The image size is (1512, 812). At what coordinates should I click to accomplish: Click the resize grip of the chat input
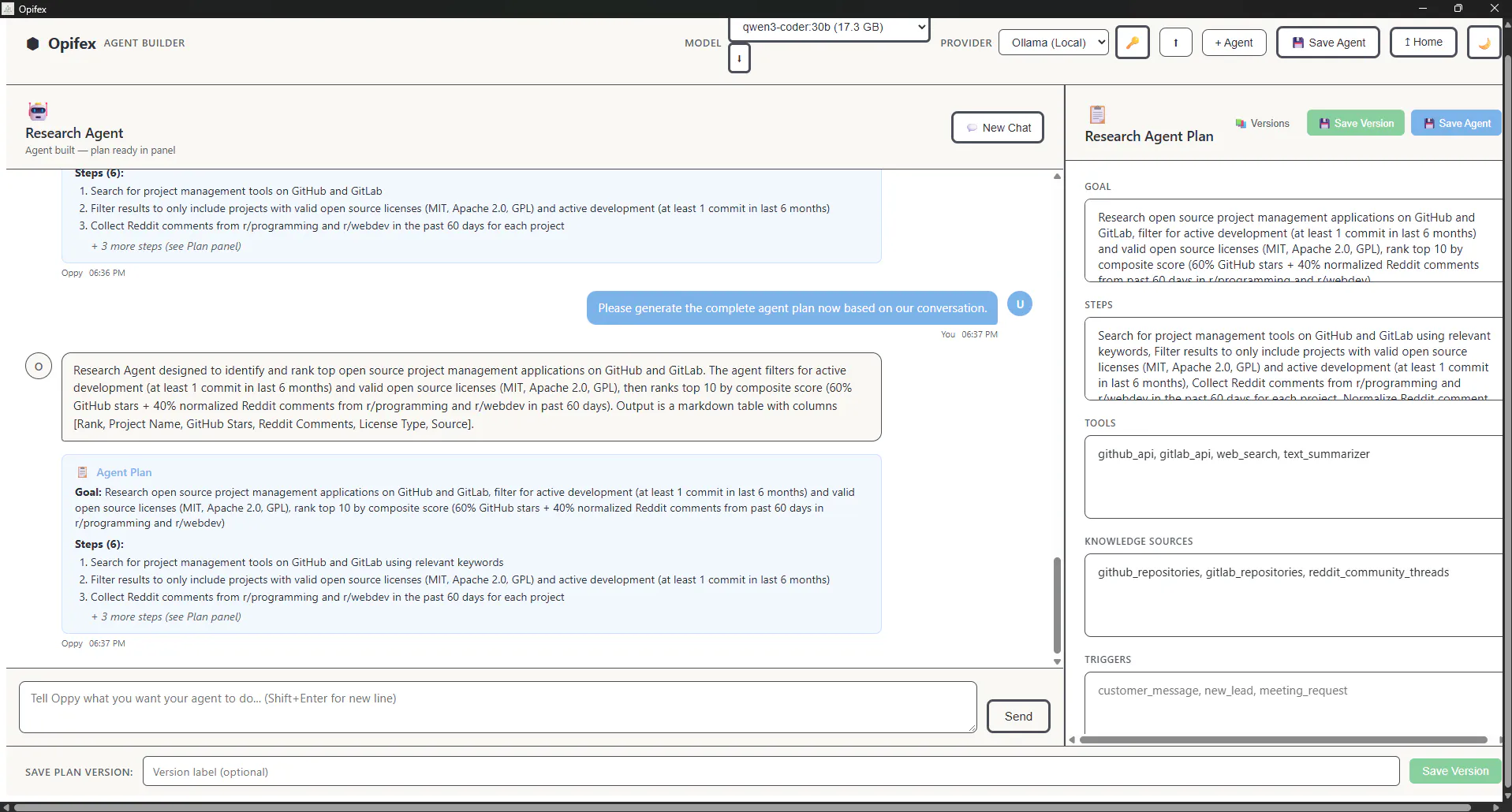tap(973, 728)
